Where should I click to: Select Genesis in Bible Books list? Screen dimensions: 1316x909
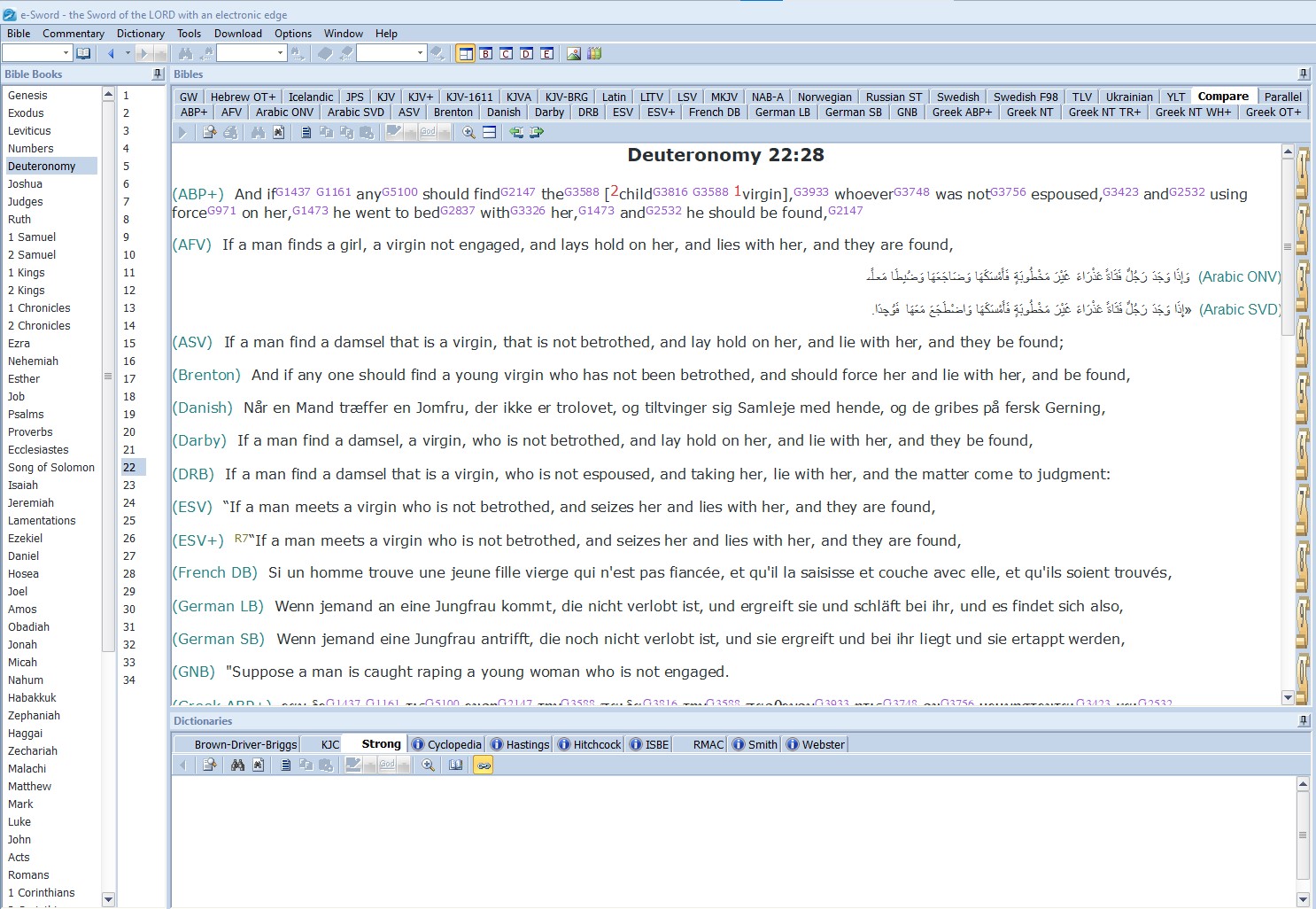(x=27, y=95)
